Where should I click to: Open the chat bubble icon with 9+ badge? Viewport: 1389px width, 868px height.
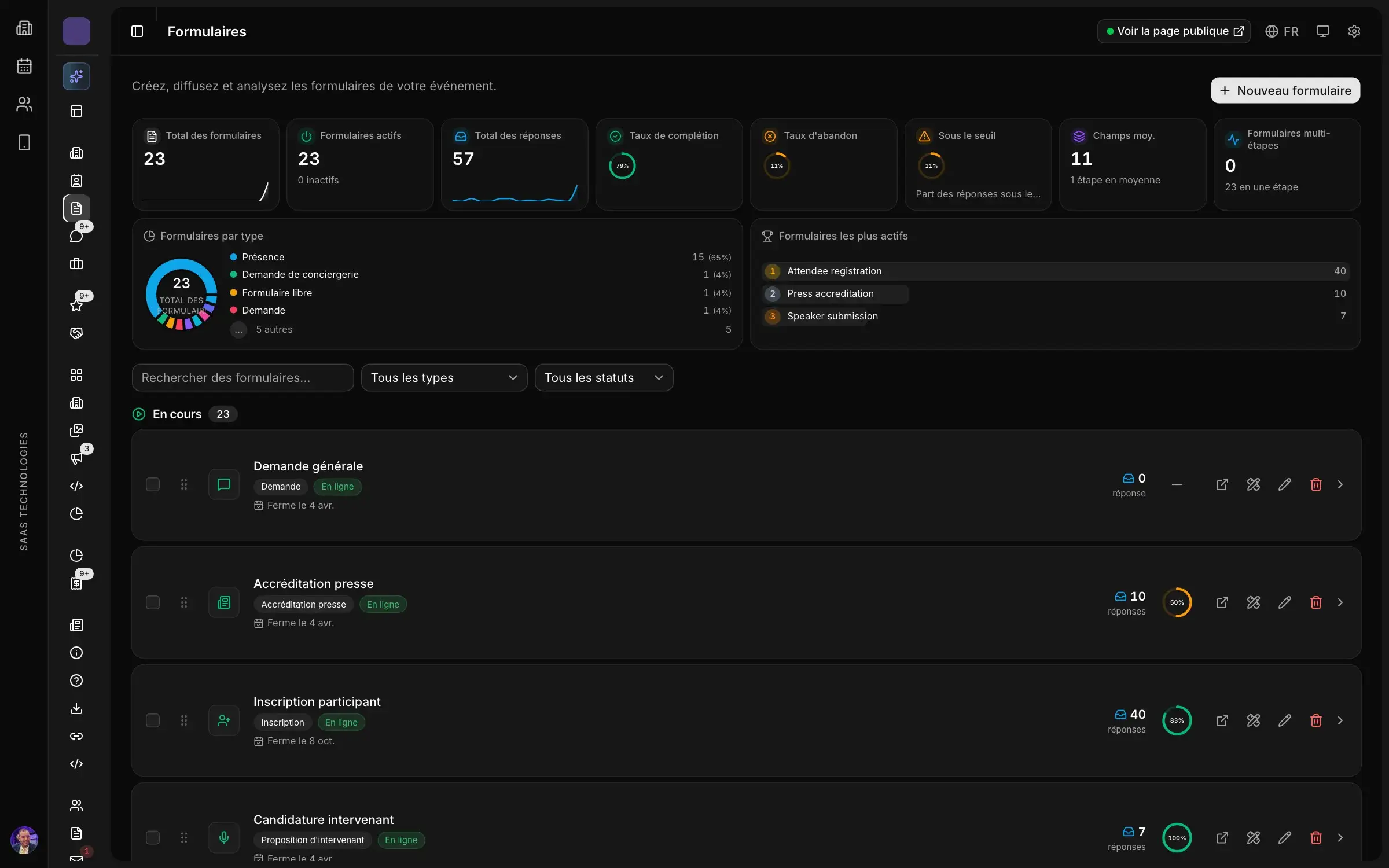76,236
